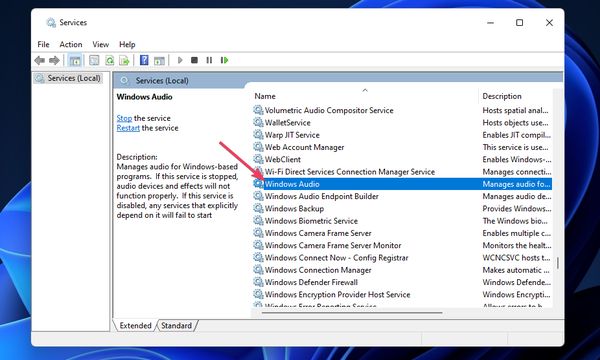
Task: Select Services (Local) in the console tree
Action: click(x=68, y=78)
